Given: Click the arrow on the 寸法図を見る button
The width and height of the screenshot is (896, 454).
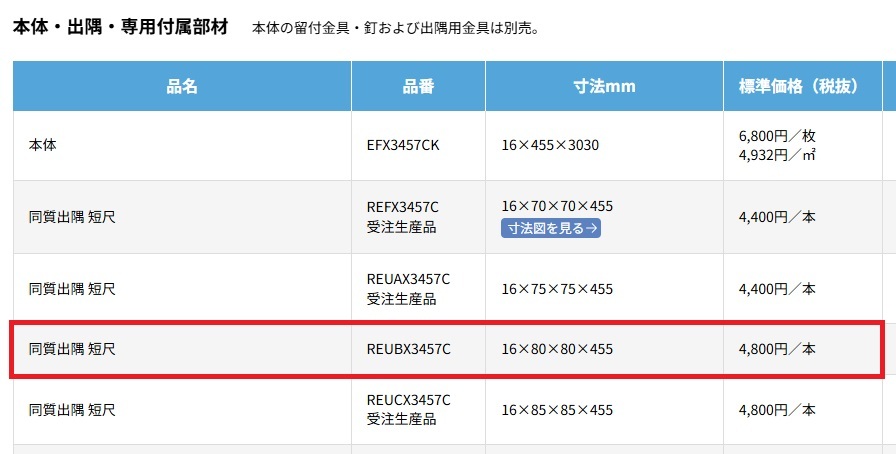Looking at the screenshot, I should click(x=593, y=228).
